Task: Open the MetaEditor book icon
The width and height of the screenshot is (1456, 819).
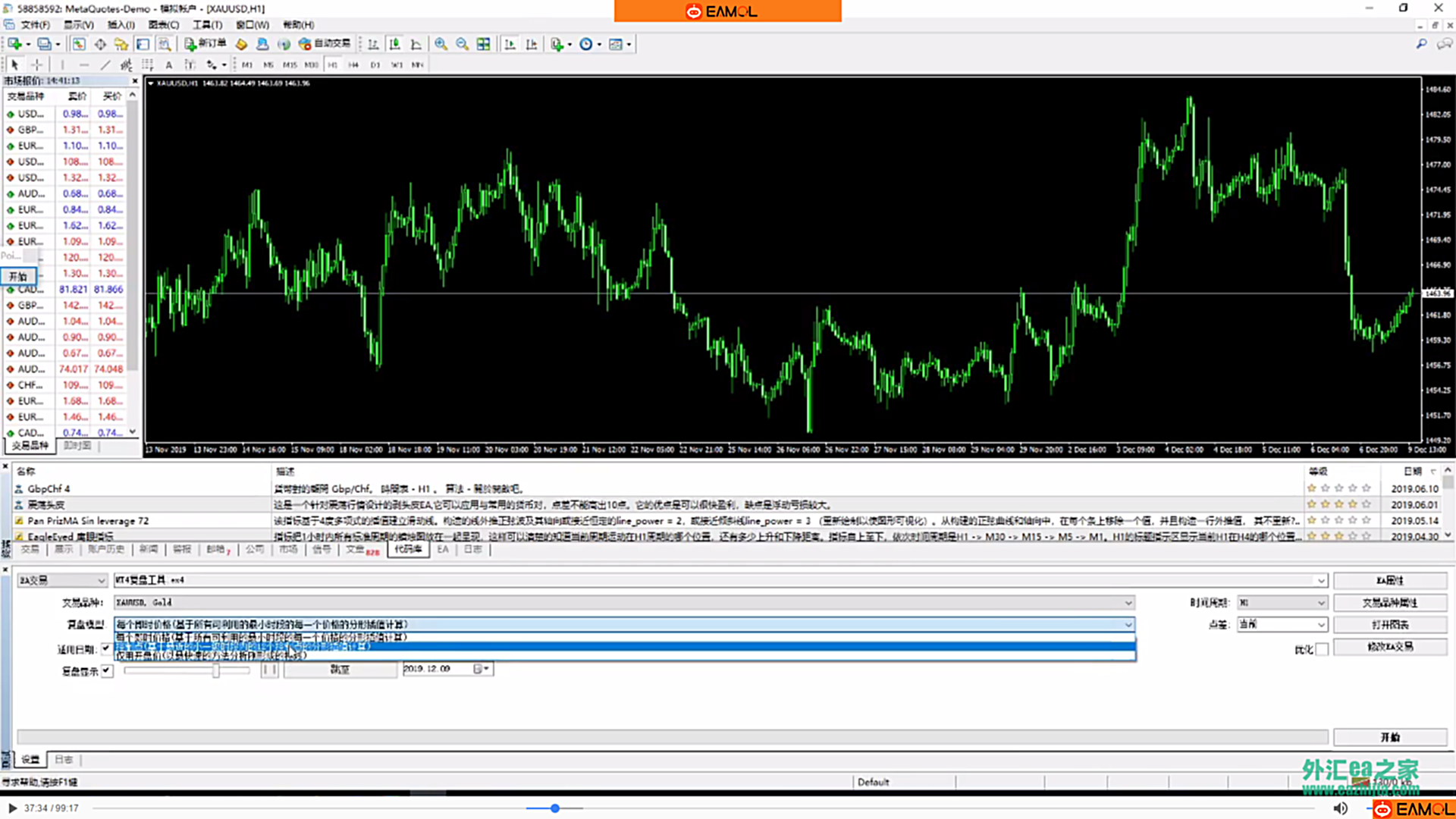Action: coord(241,44)
